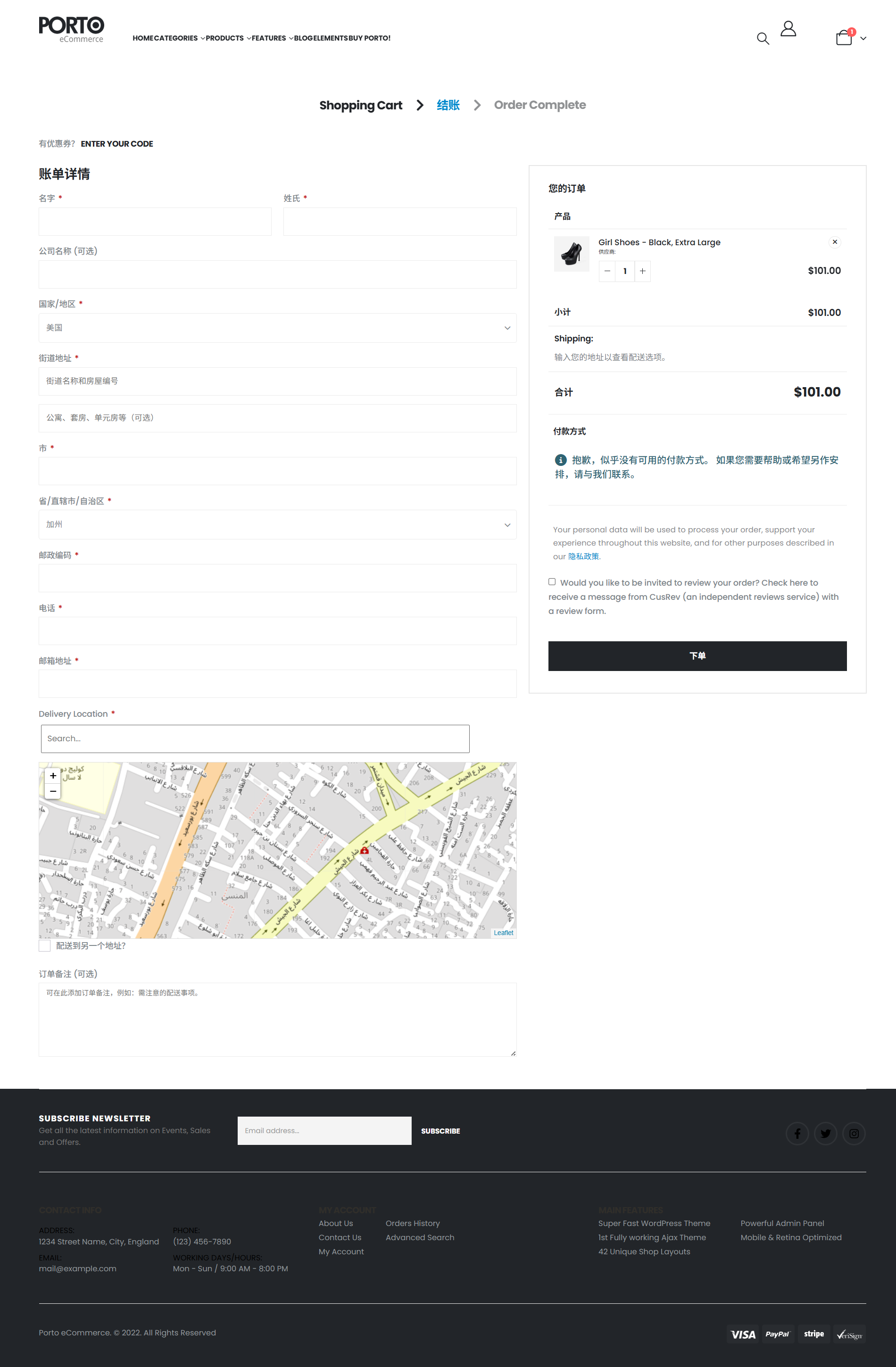This screenshot has width=896, height=1367.
Task: Remove Girl Shoes item with the X icon
Action: (x=835, y=242)
